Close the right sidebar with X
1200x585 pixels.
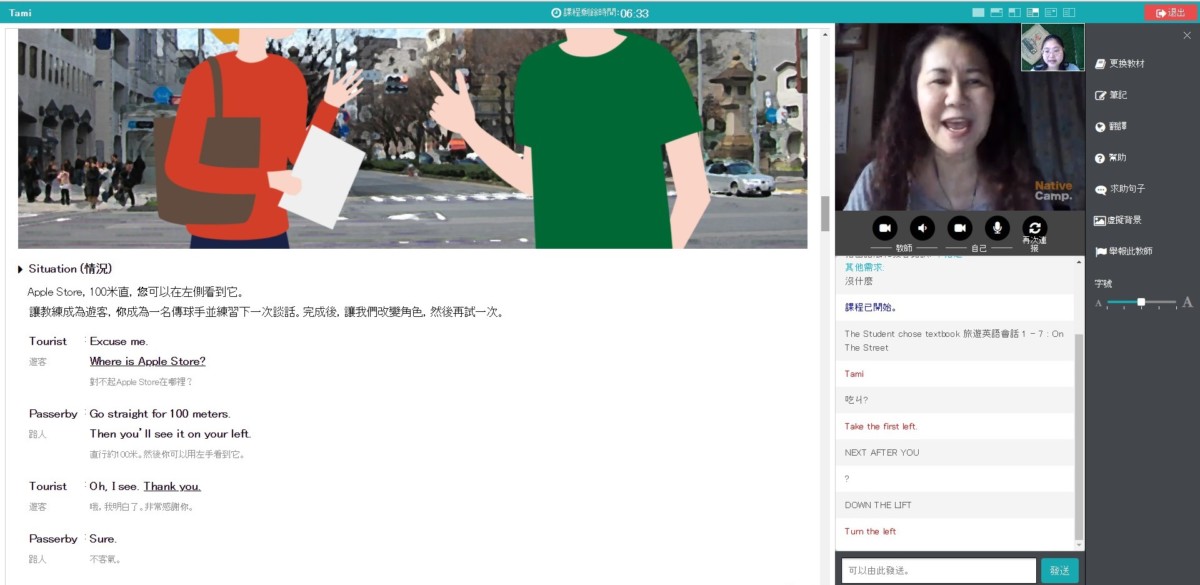1187,35
